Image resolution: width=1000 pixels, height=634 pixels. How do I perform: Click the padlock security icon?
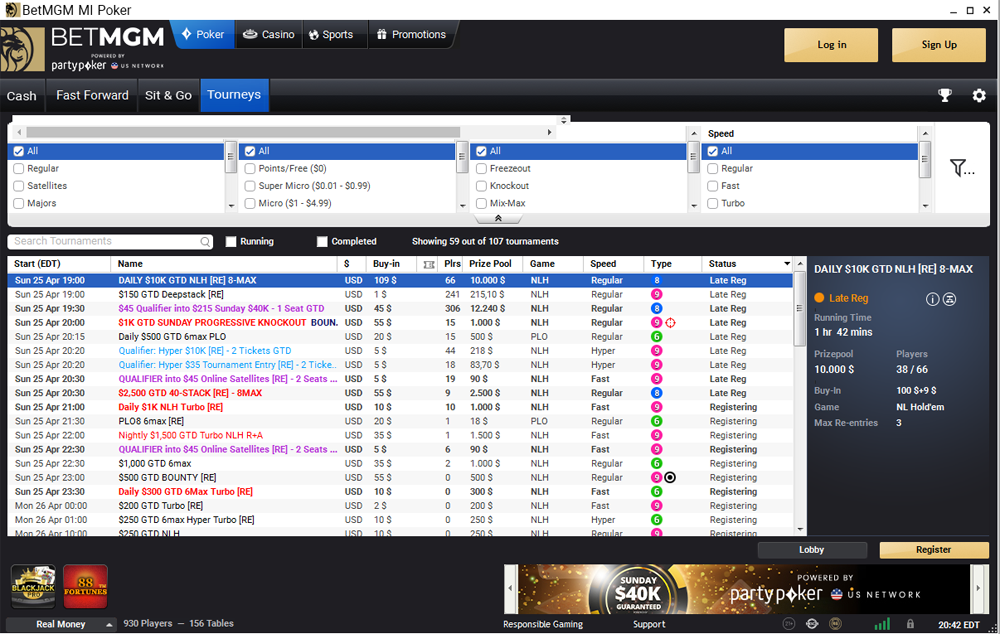coord(910,624)
